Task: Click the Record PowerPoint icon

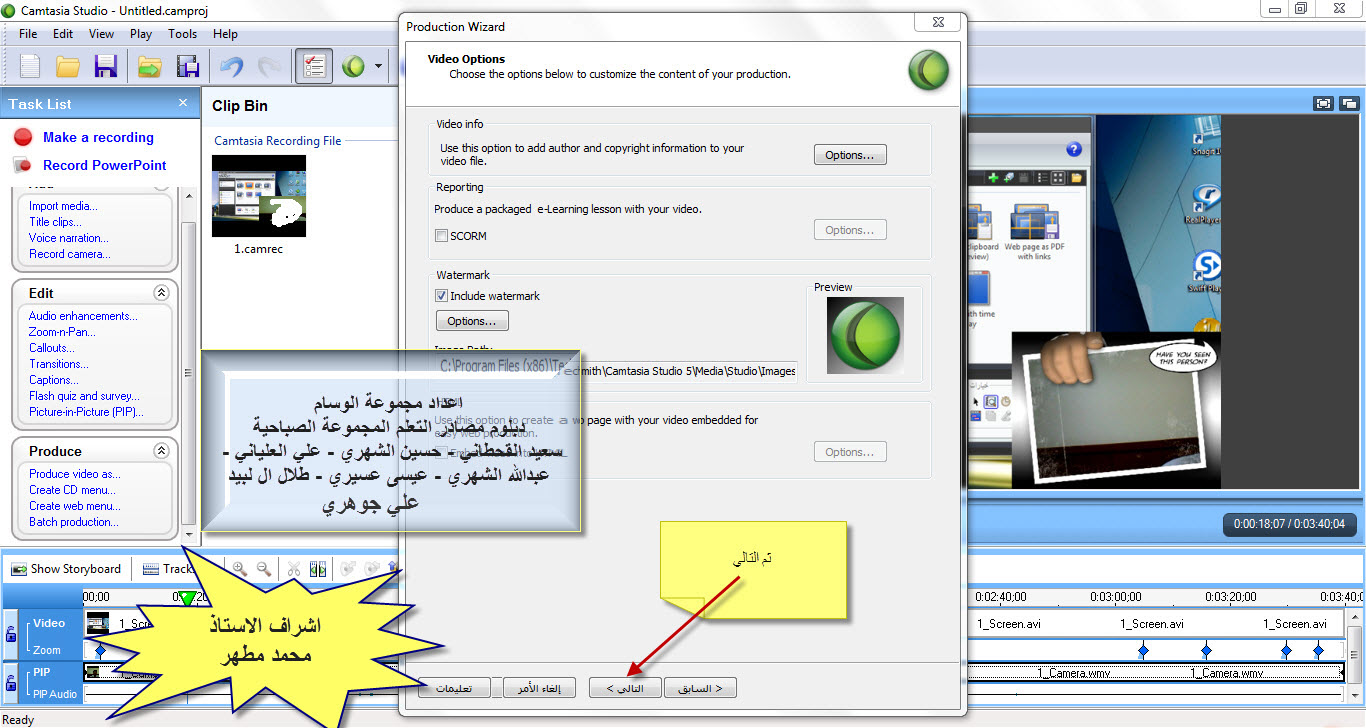Action: pos(24,166)
